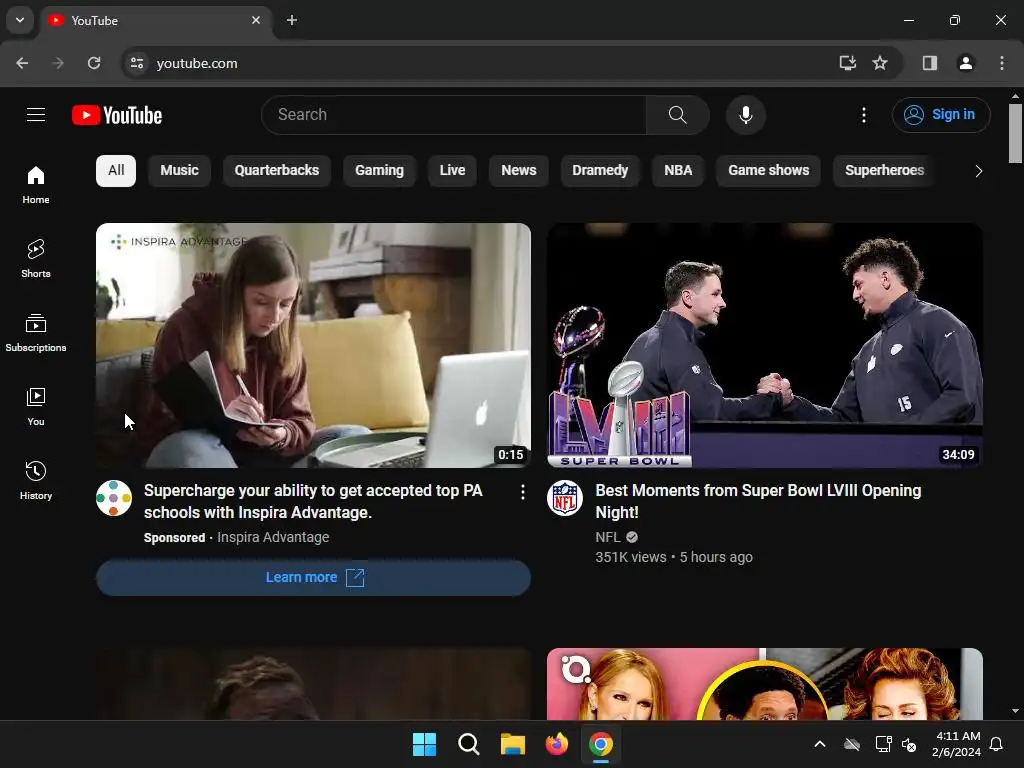Viewport: 1024px width, 768px height.
Task: Open the Inspira Advantage ad options menu
Action: [x=522, y=492]
